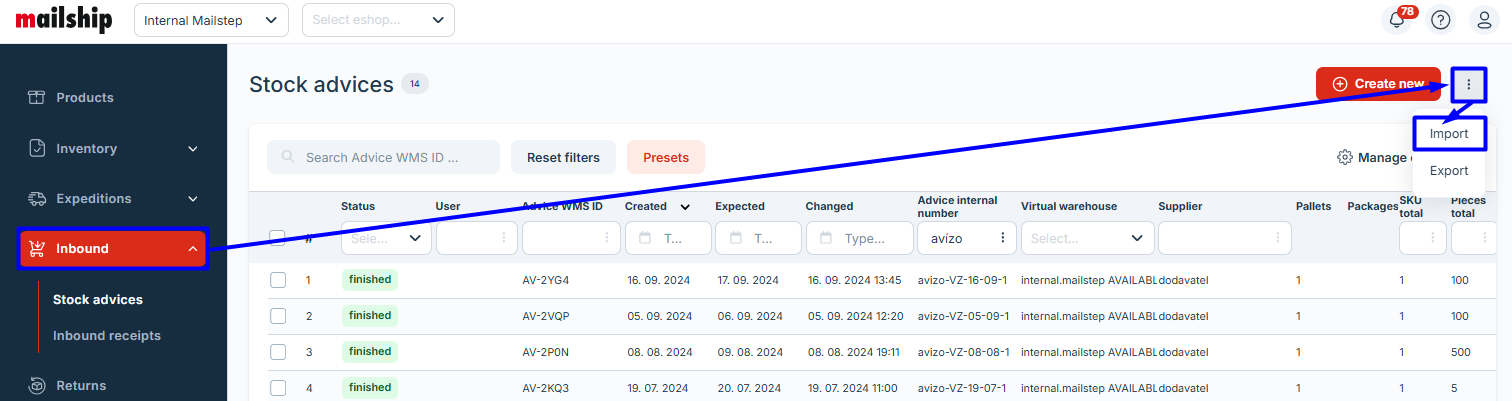Click the three-dot more options button
This screenshot has height=401, width=1512.
pyautogui.click(x=1468, y=84)
